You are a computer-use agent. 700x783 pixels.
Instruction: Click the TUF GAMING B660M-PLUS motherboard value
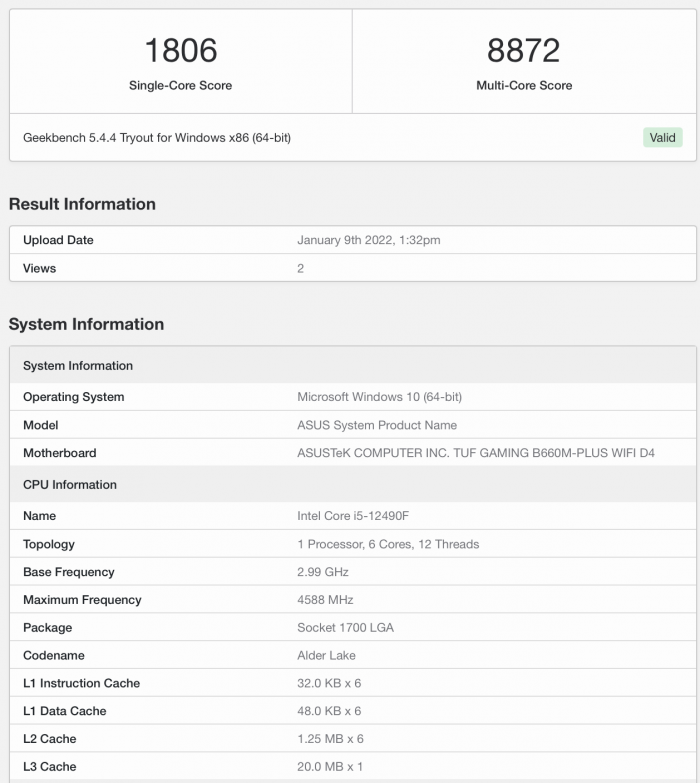click(476, 453)
